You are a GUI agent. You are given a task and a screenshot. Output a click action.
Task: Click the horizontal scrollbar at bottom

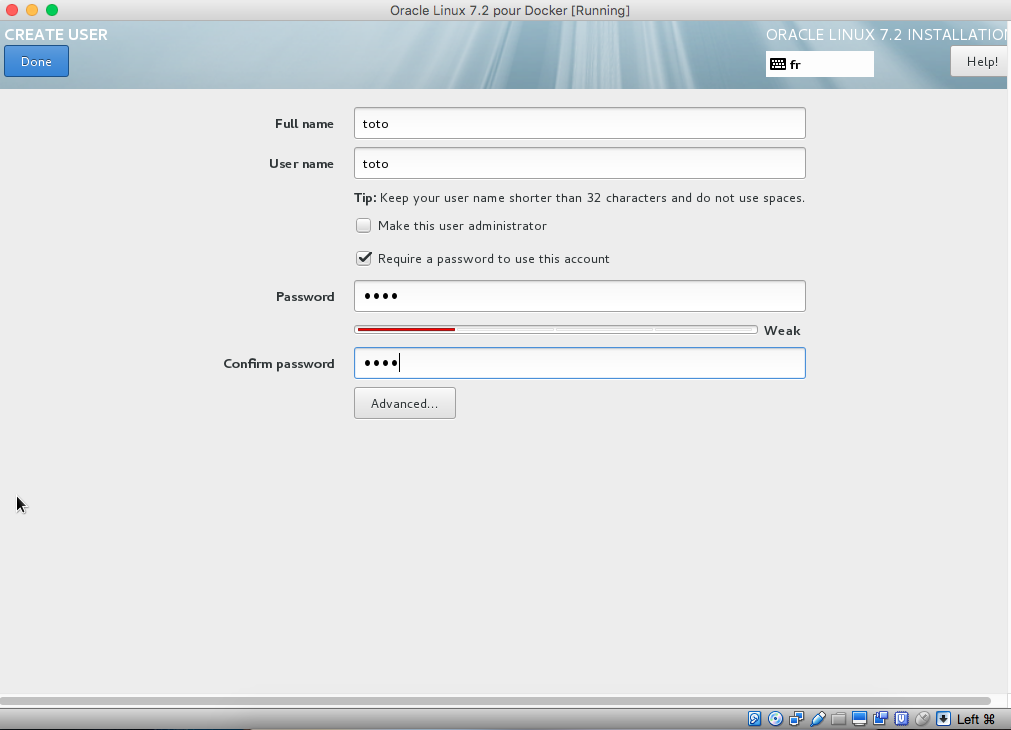(x=495, y=701)
